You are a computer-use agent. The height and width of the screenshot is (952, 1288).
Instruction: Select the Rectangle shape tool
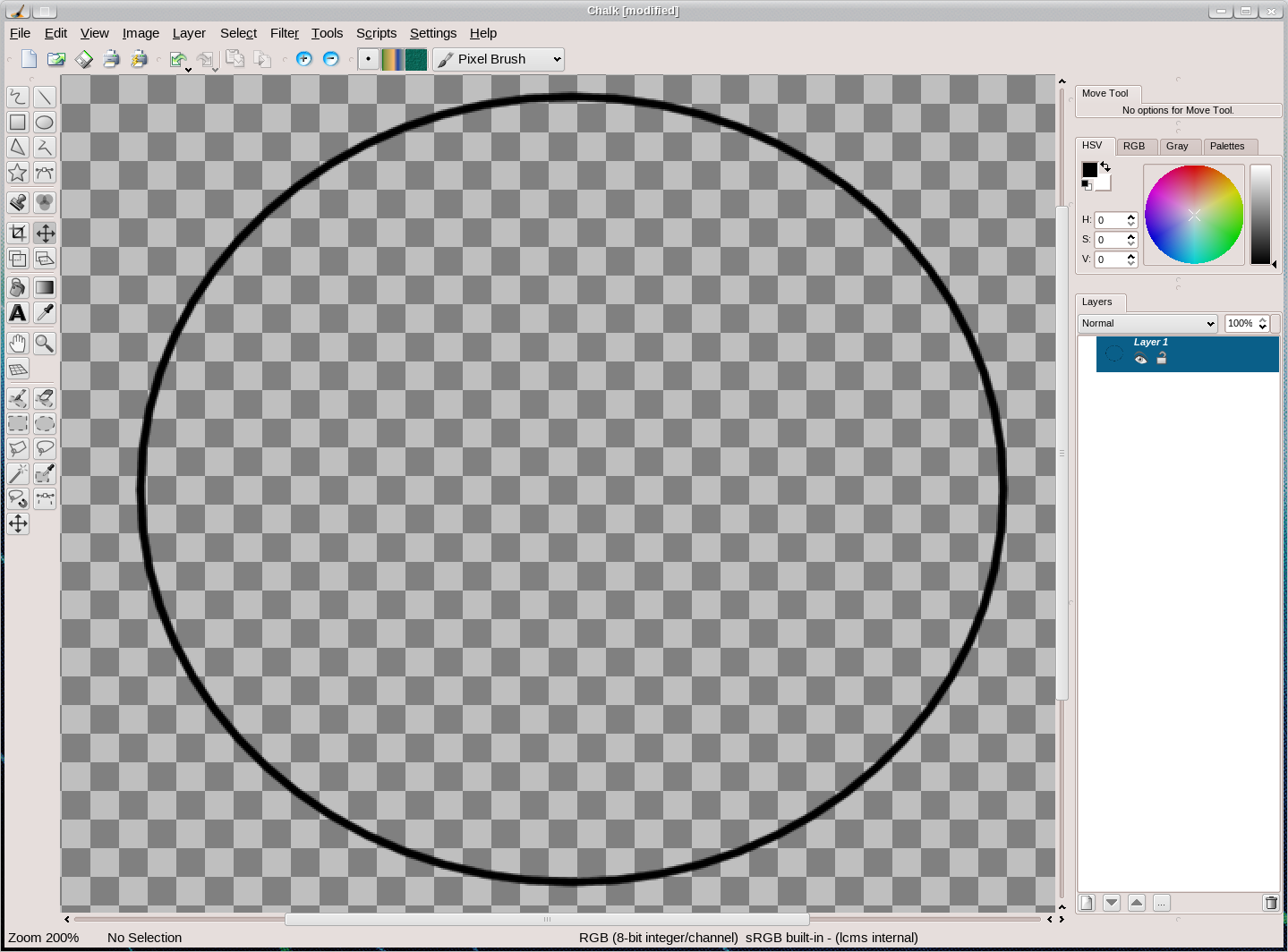click(x=18, y=122)
